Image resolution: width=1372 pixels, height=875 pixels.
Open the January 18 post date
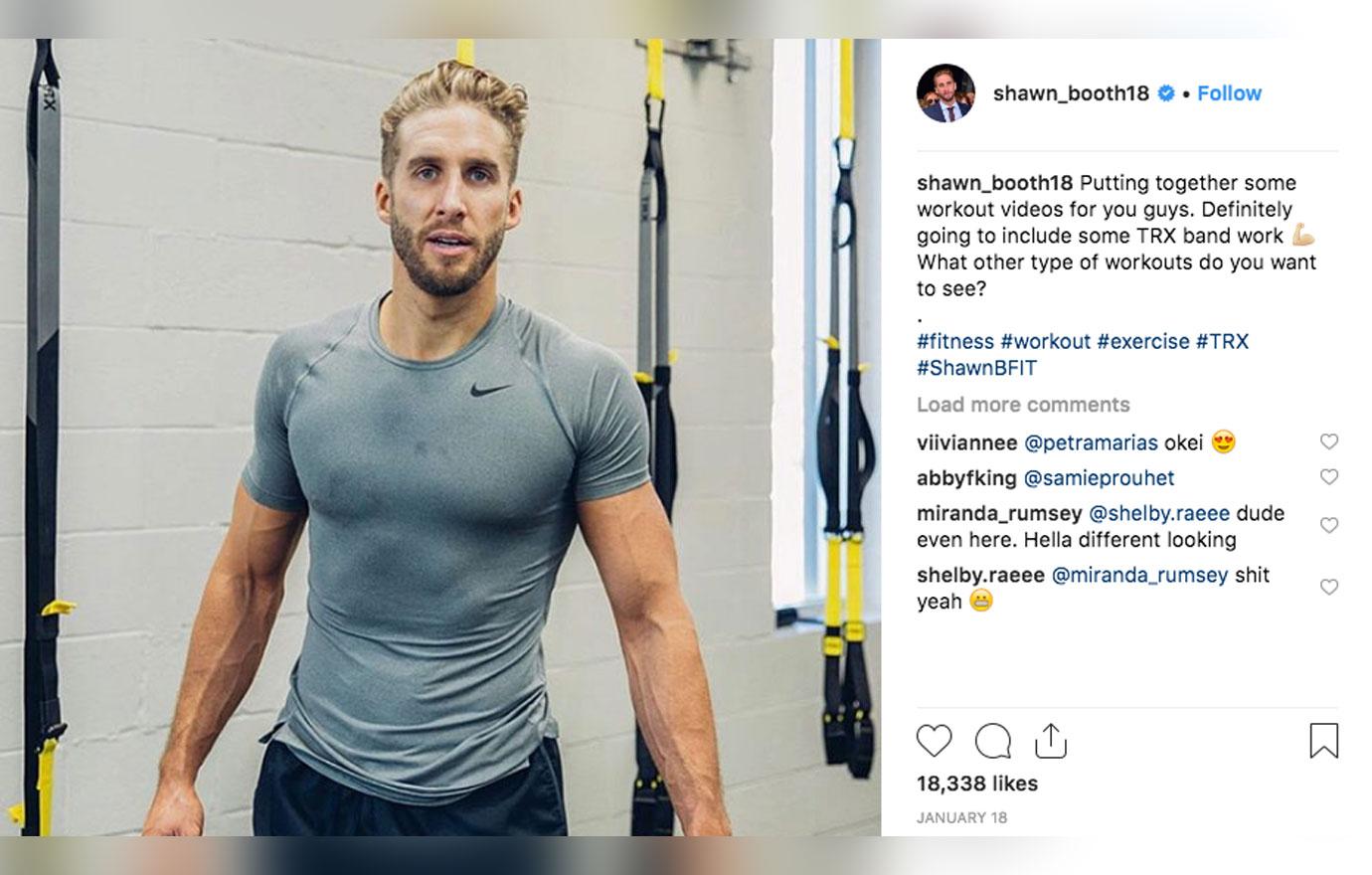pos(961,817)
